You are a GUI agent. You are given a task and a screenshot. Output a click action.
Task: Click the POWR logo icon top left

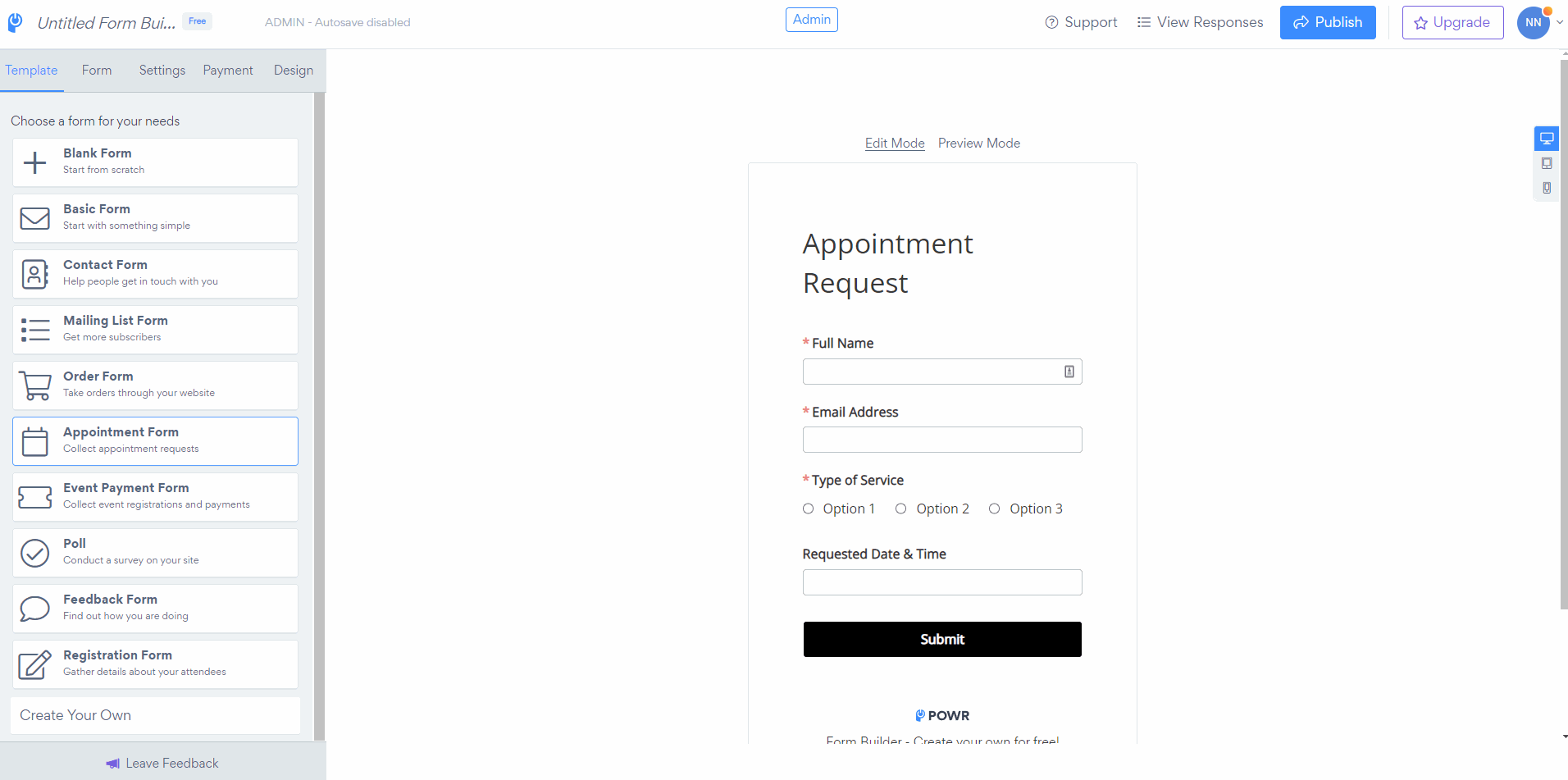click(x=16, y=22)
